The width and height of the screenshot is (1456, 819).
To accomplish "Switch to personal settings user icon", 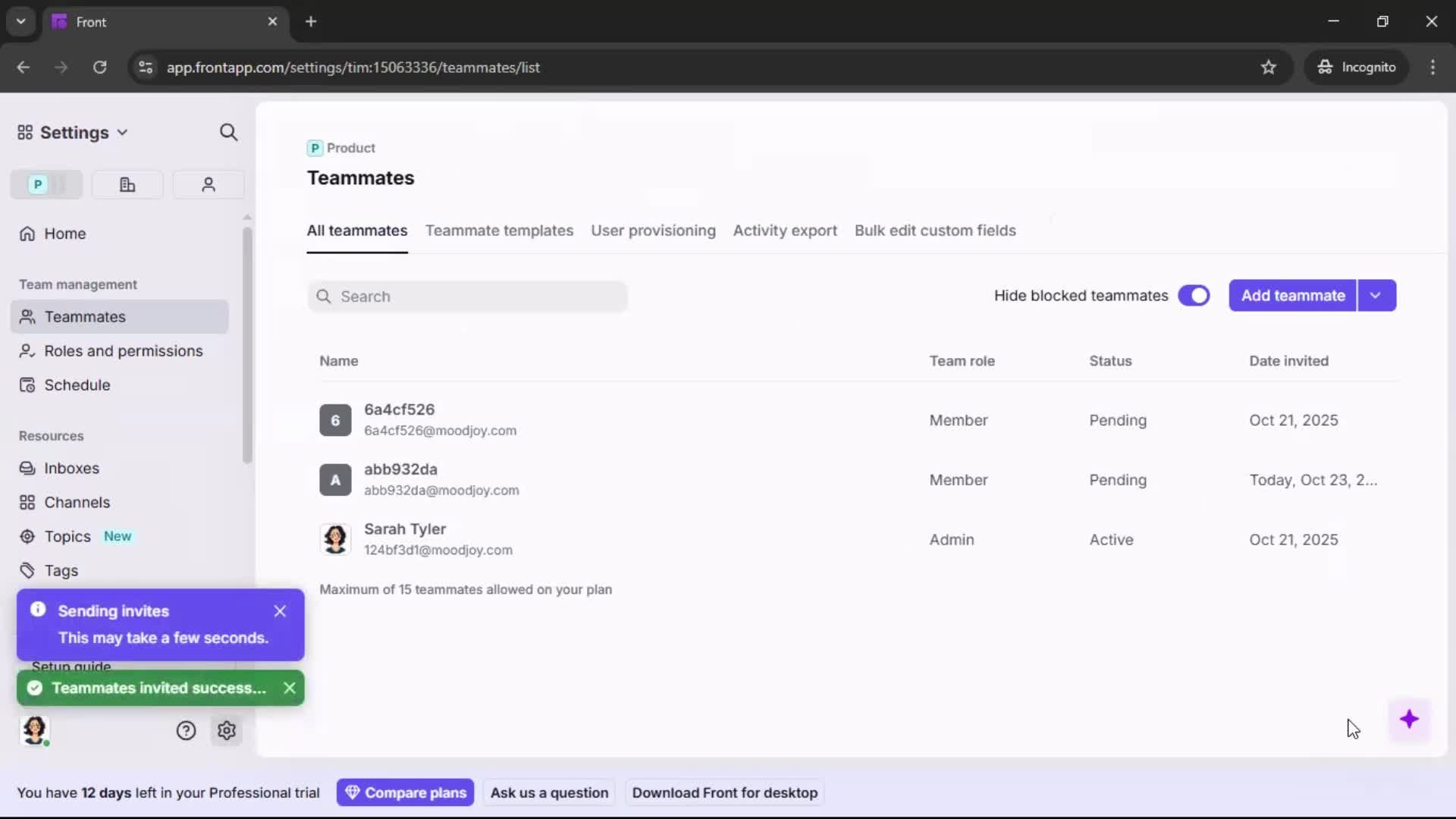I will [x=208, y=184].
